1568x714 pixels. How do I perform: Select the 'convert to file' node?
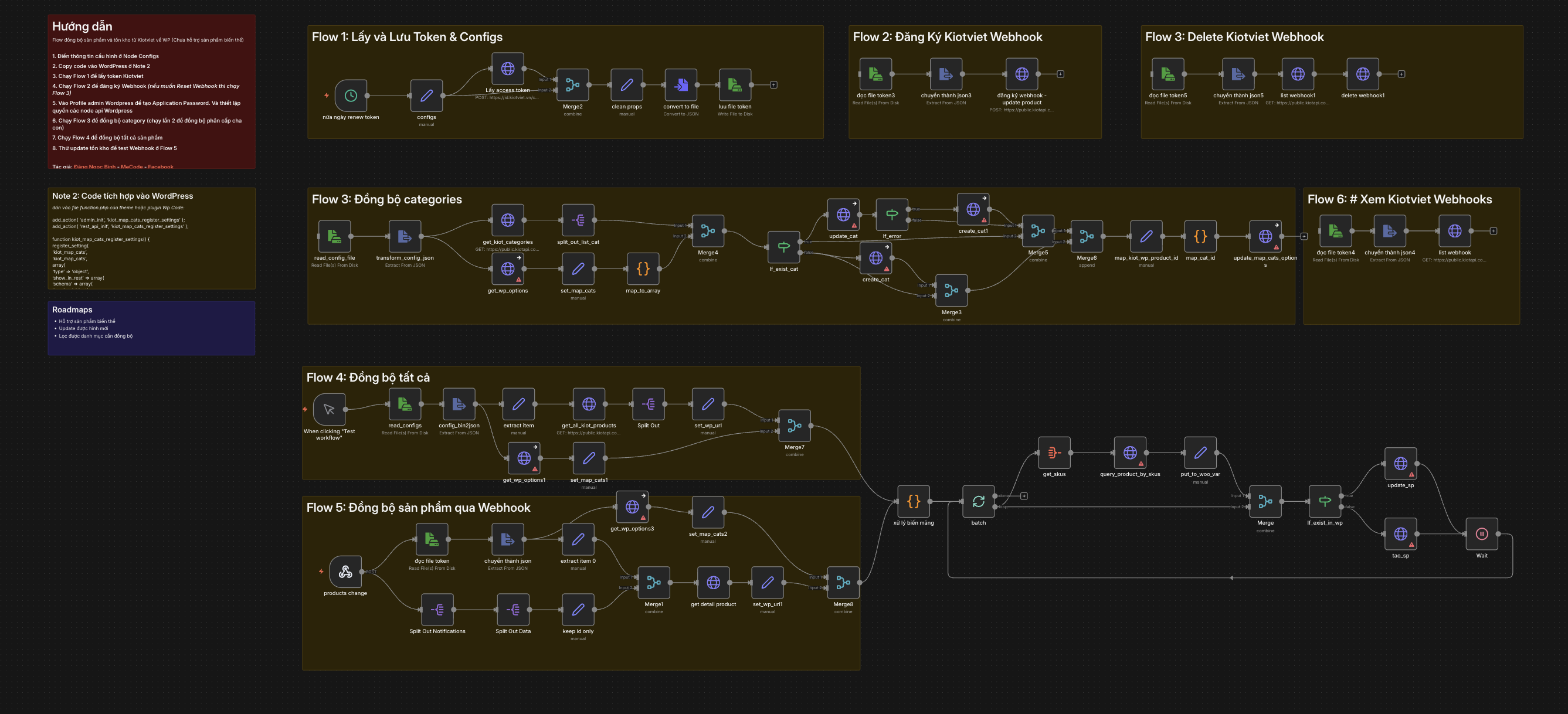click(681, 85)
